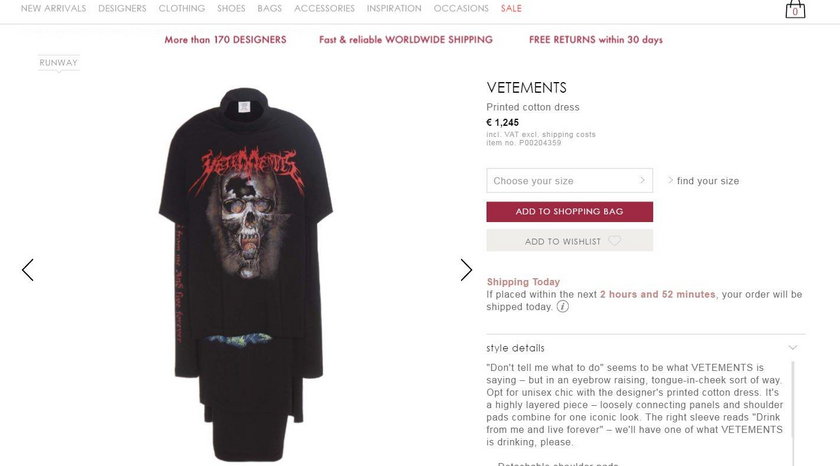This screenshot has height=466, width=840.
Task: Click the Free Returns within 30 days banner
Action: [x=596, y=40]
